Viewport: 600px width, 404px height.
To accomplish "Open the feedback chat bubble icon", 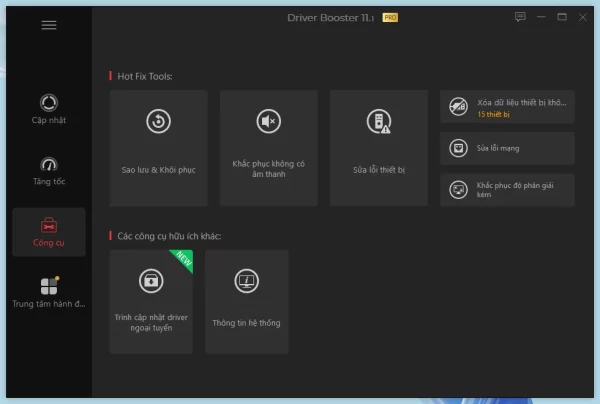I will coord(520,17).
